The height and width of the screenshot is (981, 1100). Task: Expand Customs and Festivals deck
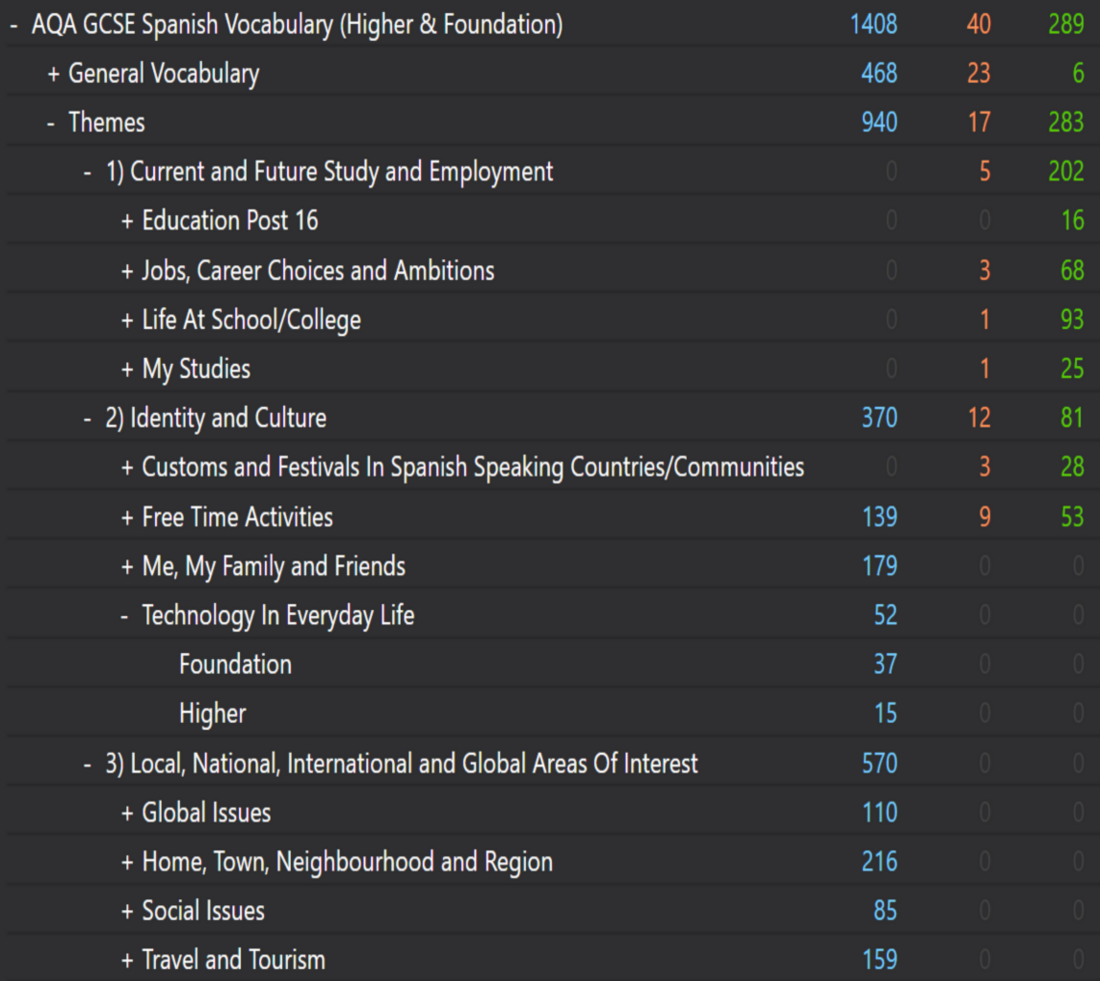[127, 468]
